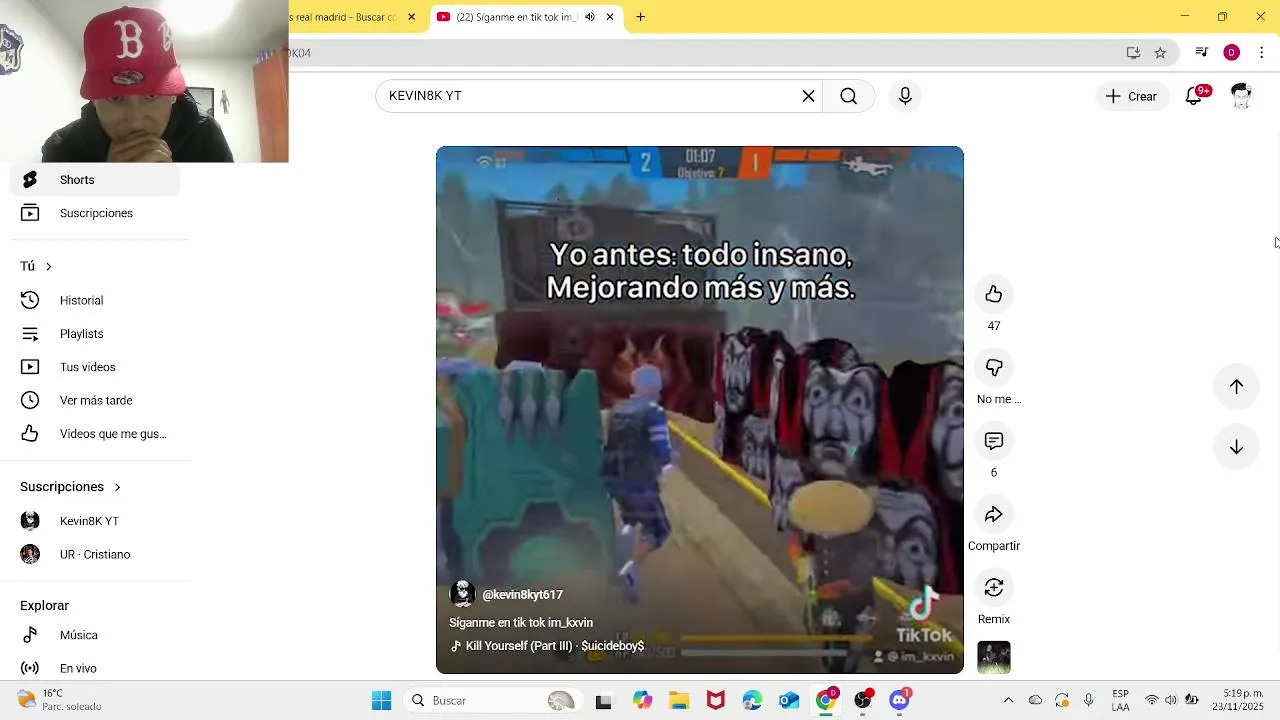Image resolution: width=1280 pixels, height=720 pixels.
Task: Open the media control icon in Chrome
Action: [1202, 53]
